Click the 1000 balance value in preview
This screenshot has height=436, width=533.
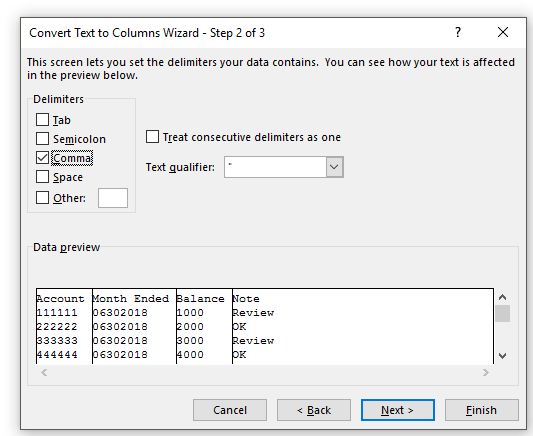[190, 313]
